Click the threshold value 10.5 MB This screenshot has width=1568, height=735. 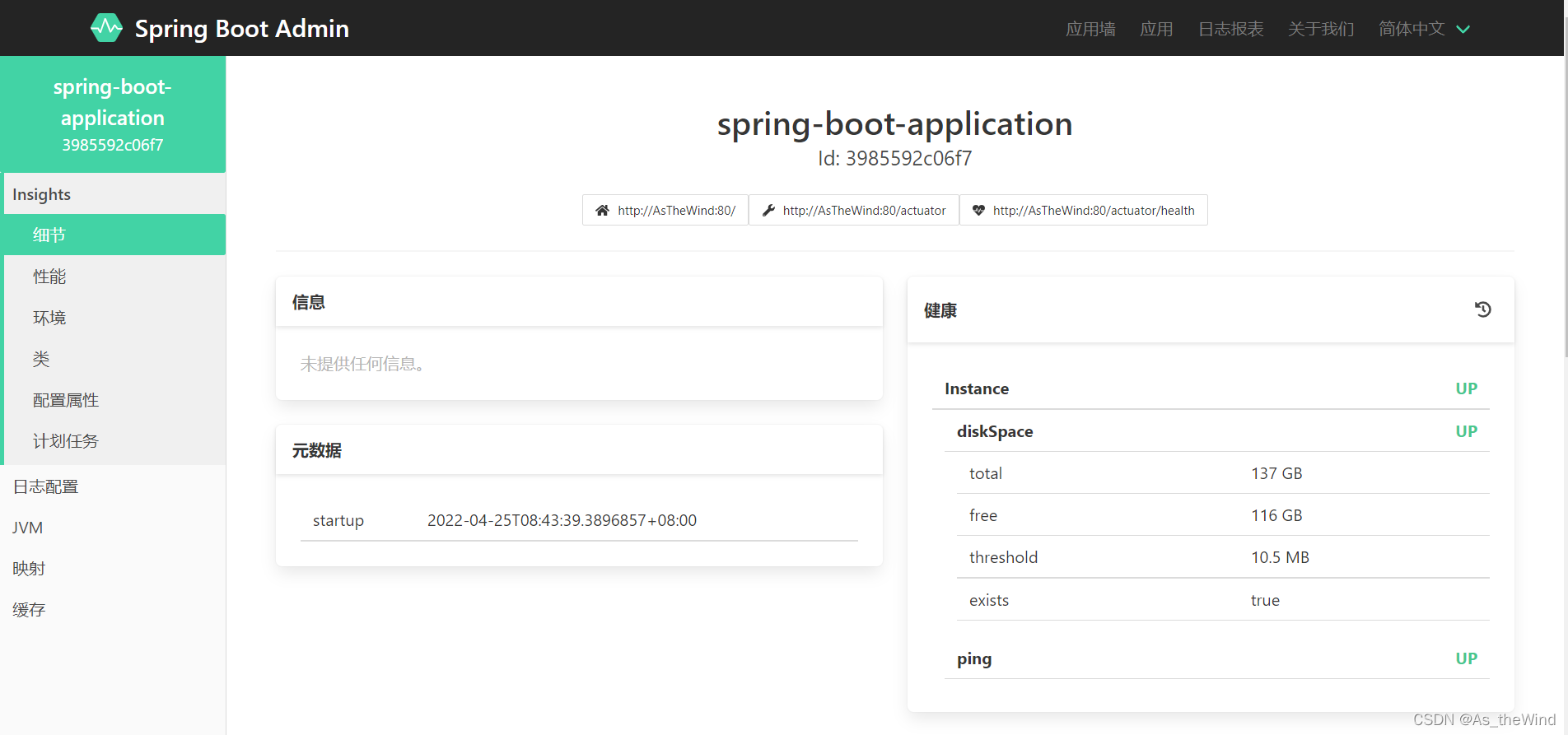(1280, 557)
